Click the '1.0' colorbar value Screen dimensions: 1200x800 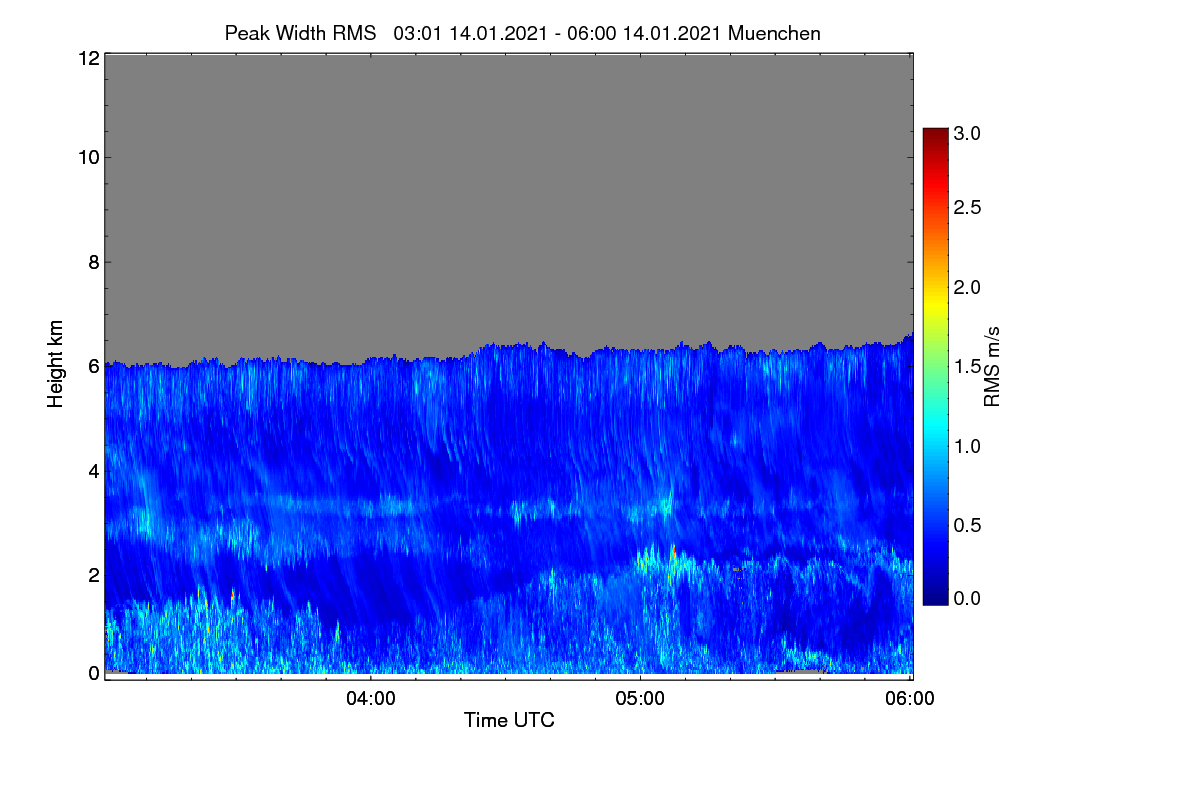967,446
